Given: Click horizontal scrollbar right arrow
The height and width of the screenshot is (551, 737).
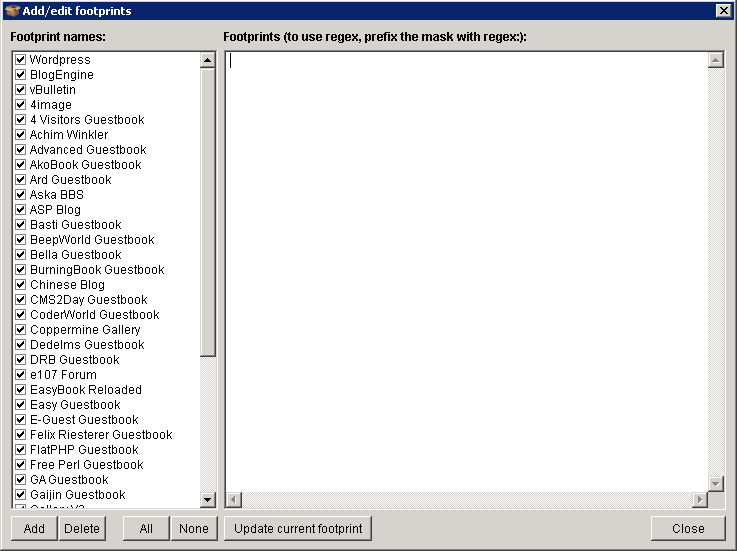Looking at the screenshot, I should tap(699, 499).
